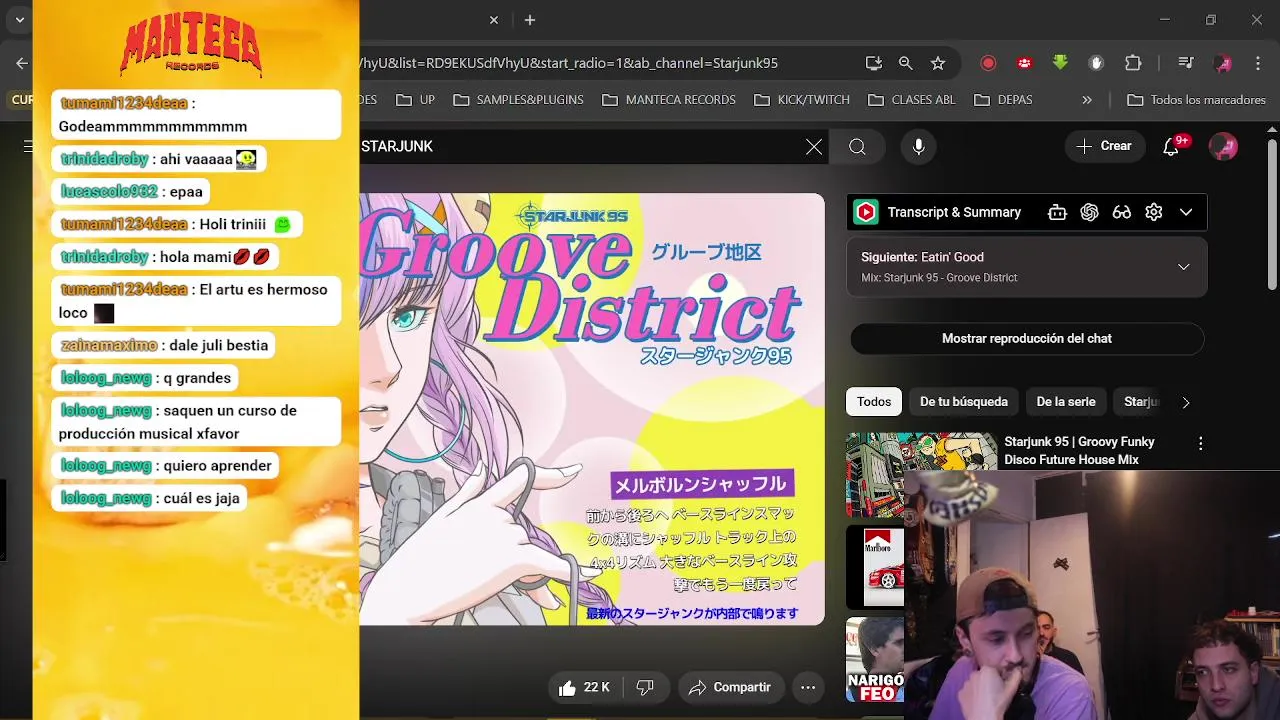Click the YouTube search magnifier button

click(x=857, y=147)
